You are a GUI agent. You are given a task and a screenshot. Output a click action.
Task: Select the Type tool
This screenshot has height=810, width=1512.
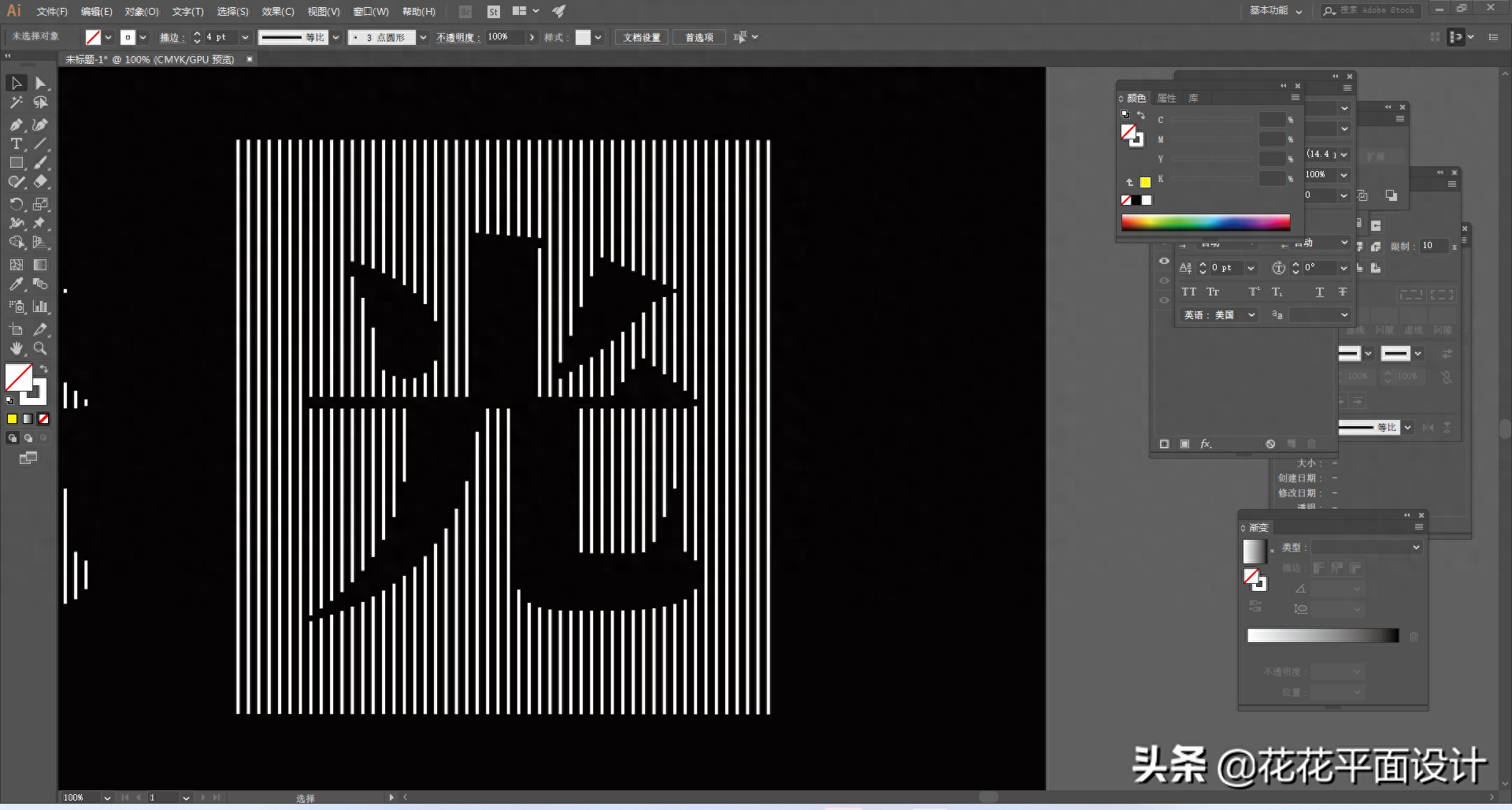[16, 143]
